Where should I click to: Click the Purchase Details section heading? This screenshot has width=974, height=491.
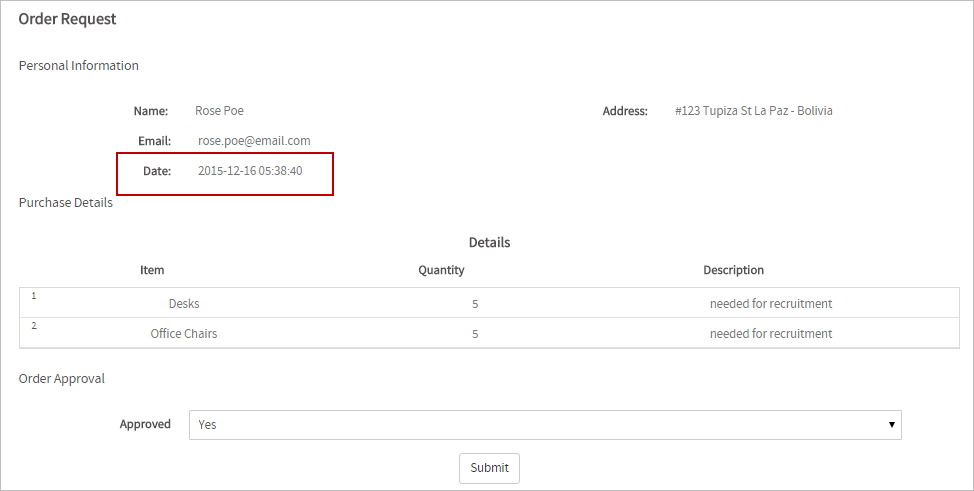[x=66, y=203]
